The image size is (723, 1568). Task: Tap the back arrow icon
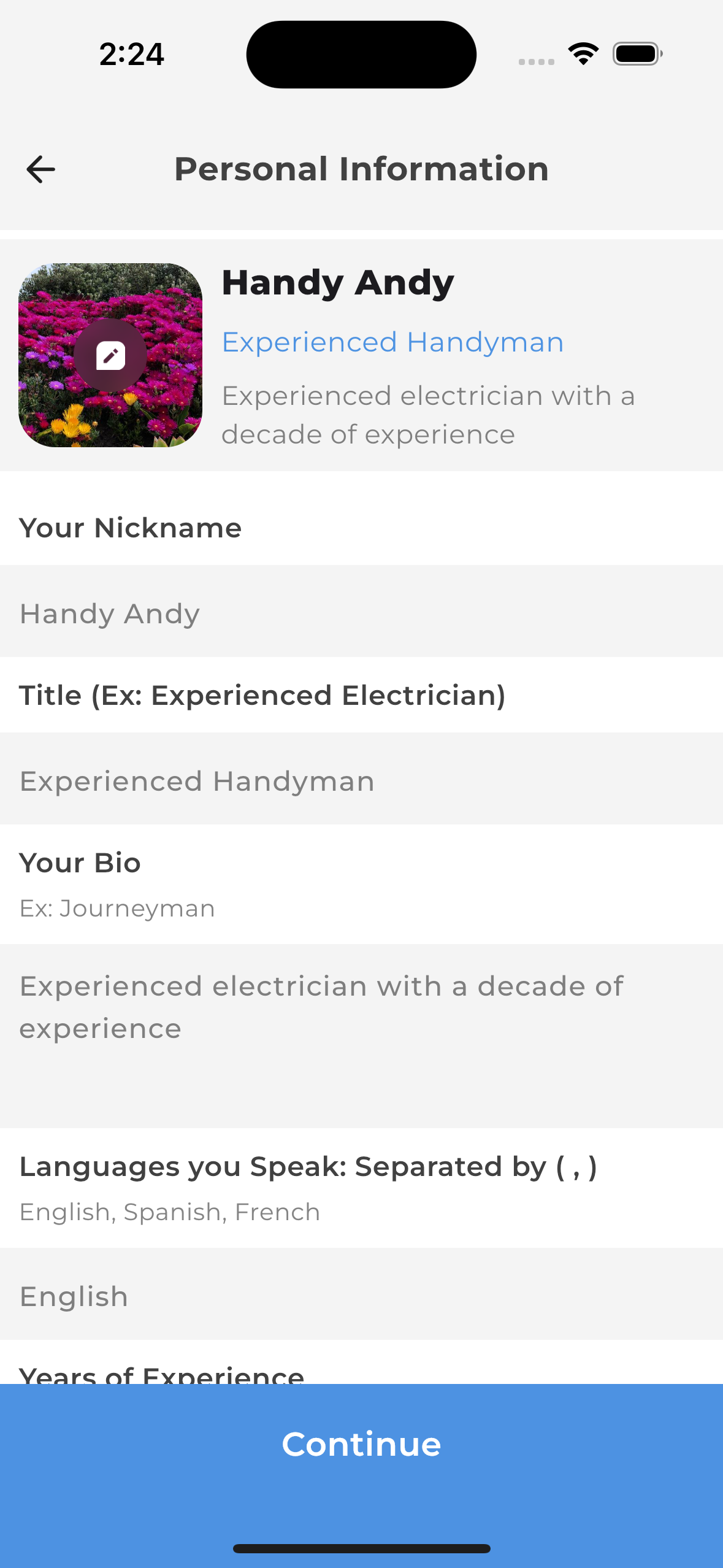41,169
